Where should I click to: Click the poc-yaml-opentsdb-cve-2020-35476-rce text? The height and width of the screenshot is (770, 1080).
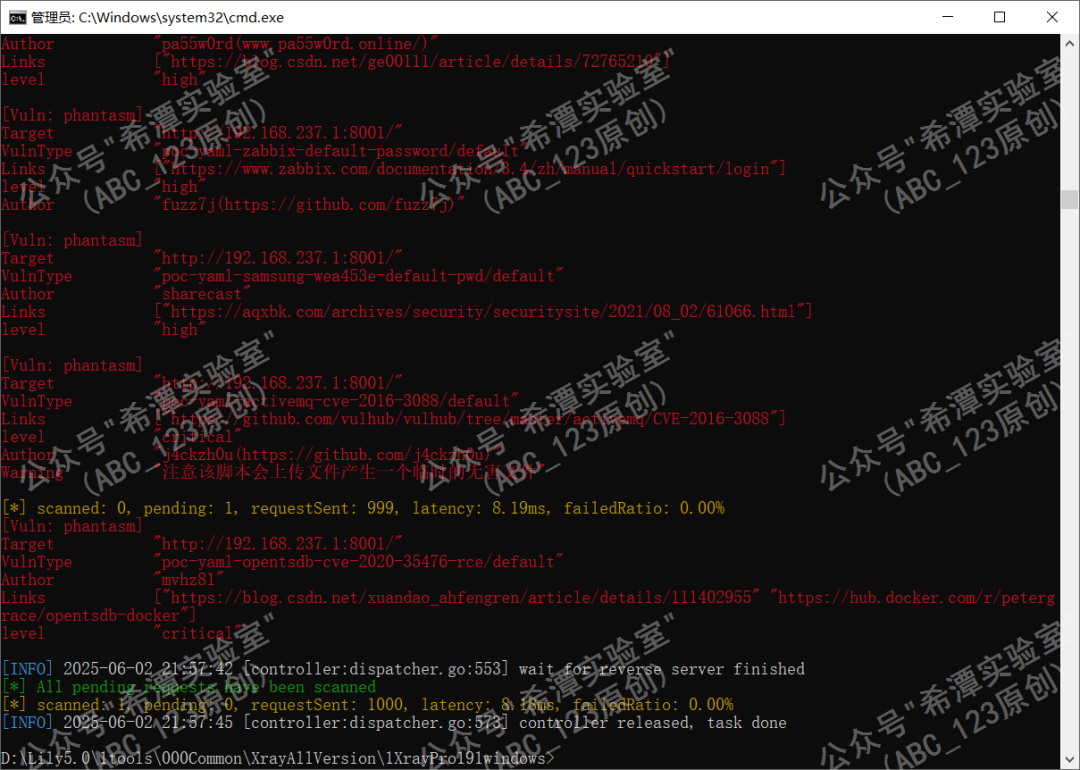click(359, 562)
